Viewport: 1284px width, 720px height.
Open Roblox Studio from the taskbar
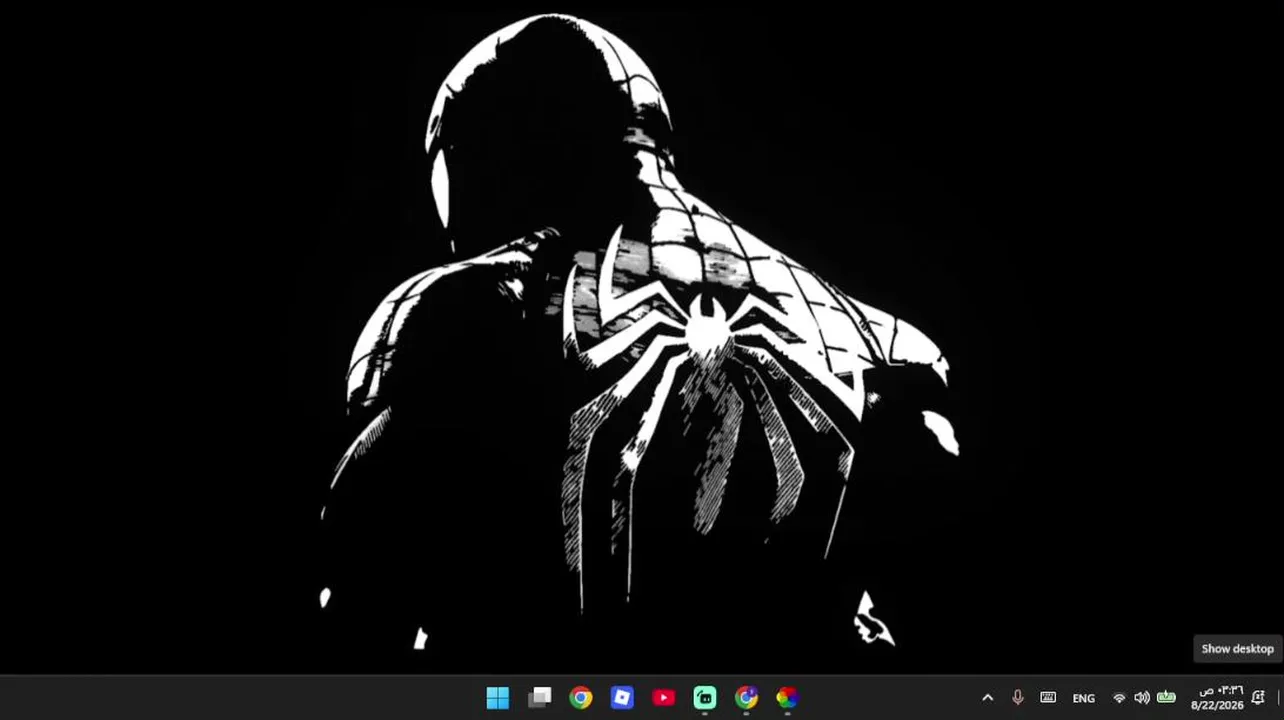pyautogui.click(x=622, y=698)
